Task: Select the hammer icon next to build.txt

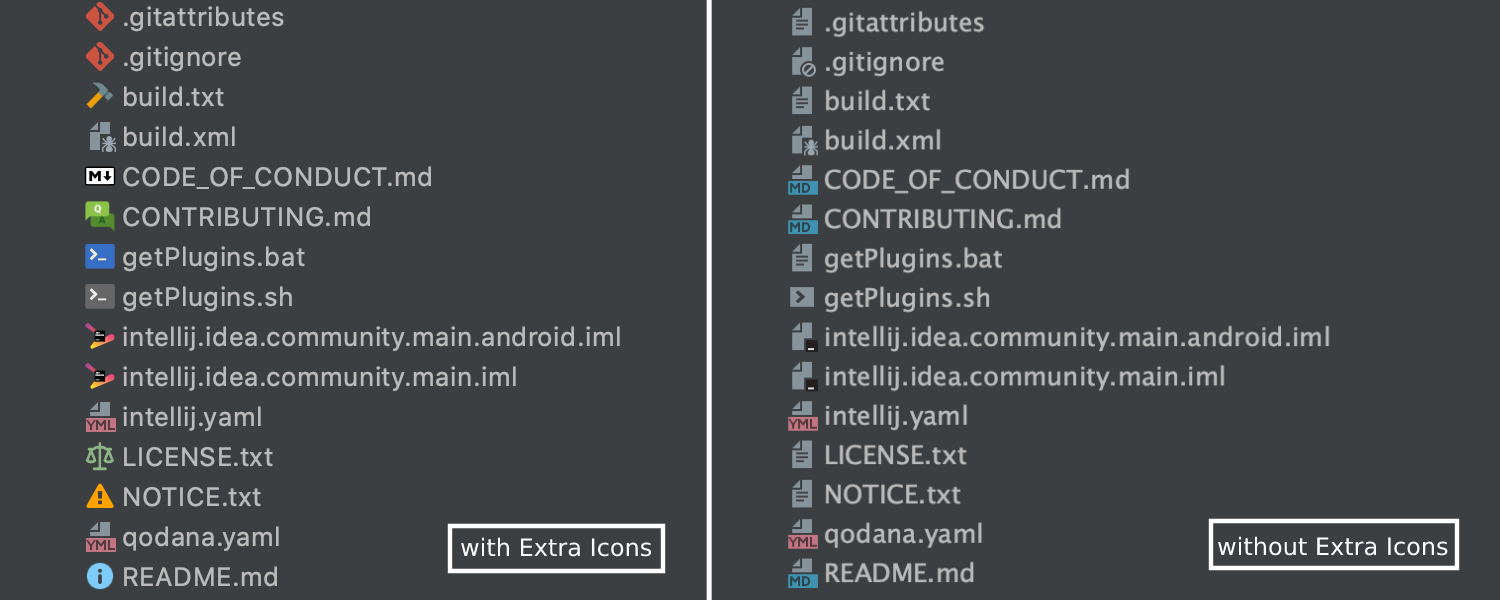Action: [x=100, y=96]
